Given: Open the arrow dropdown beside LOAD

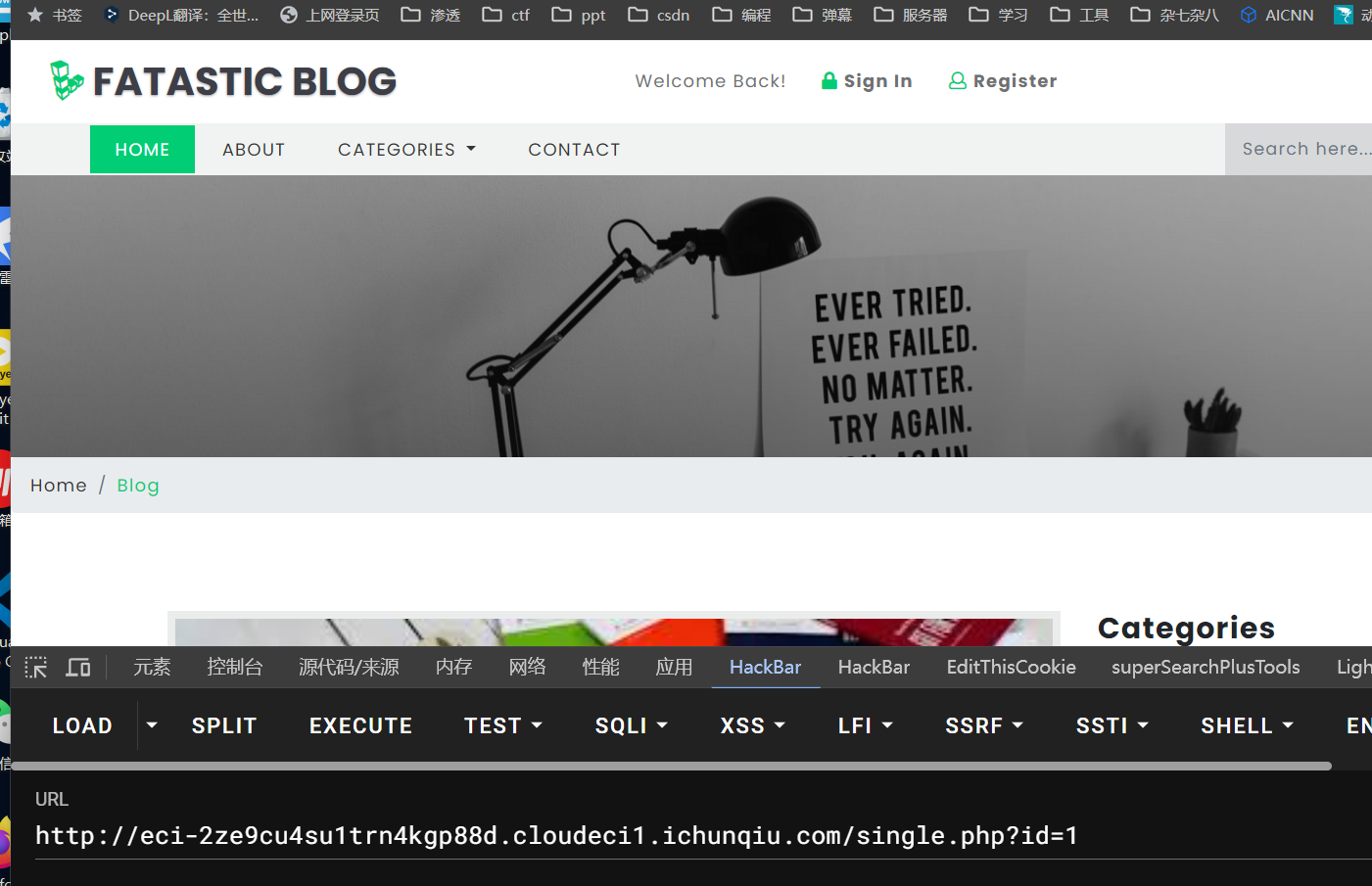Looking at the screenshot, I should tap(152, 725).
